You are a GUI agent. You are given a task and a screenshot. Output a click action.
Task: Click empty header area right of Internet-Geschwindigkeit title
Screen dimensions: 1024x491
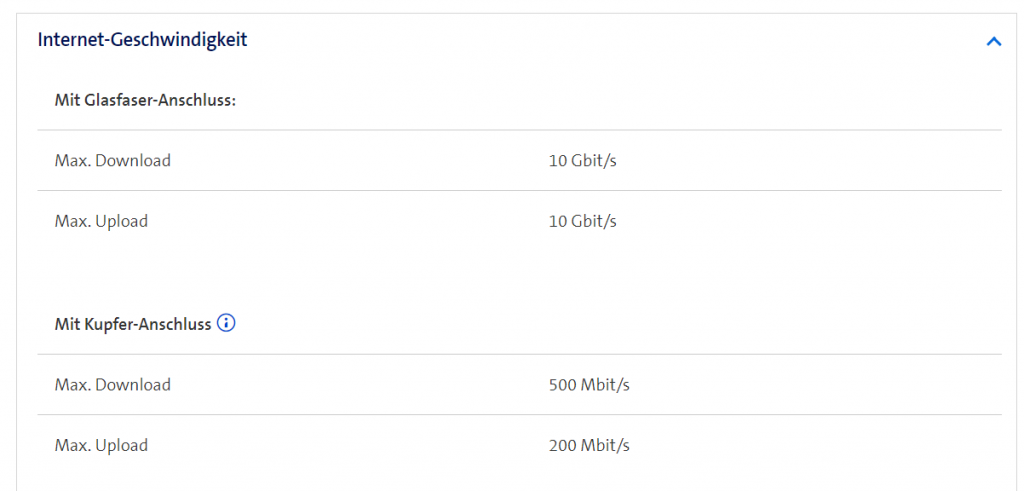[x=600, y=40]
